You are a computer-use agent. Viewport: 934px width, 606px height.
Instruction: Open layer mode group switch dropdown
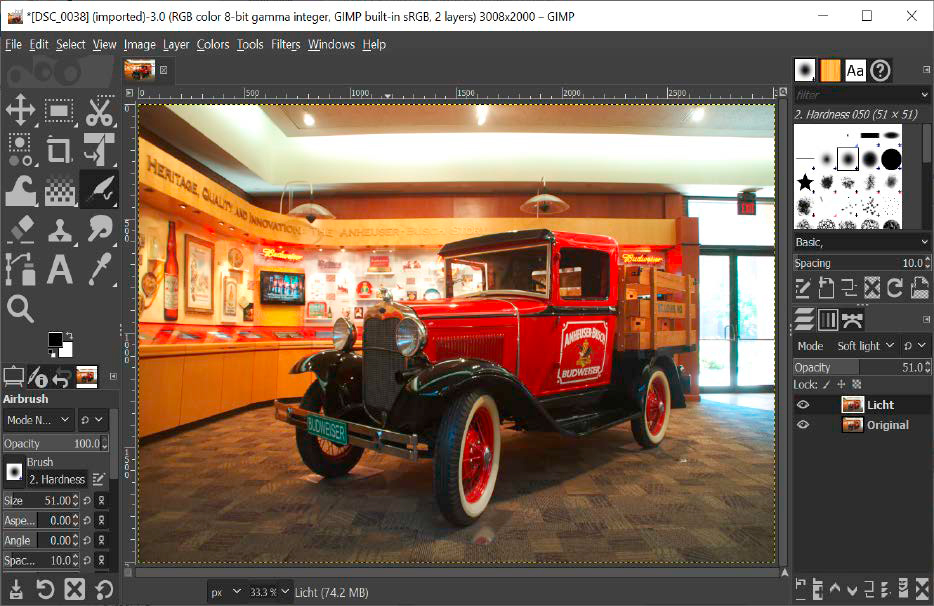coord(915,346)
